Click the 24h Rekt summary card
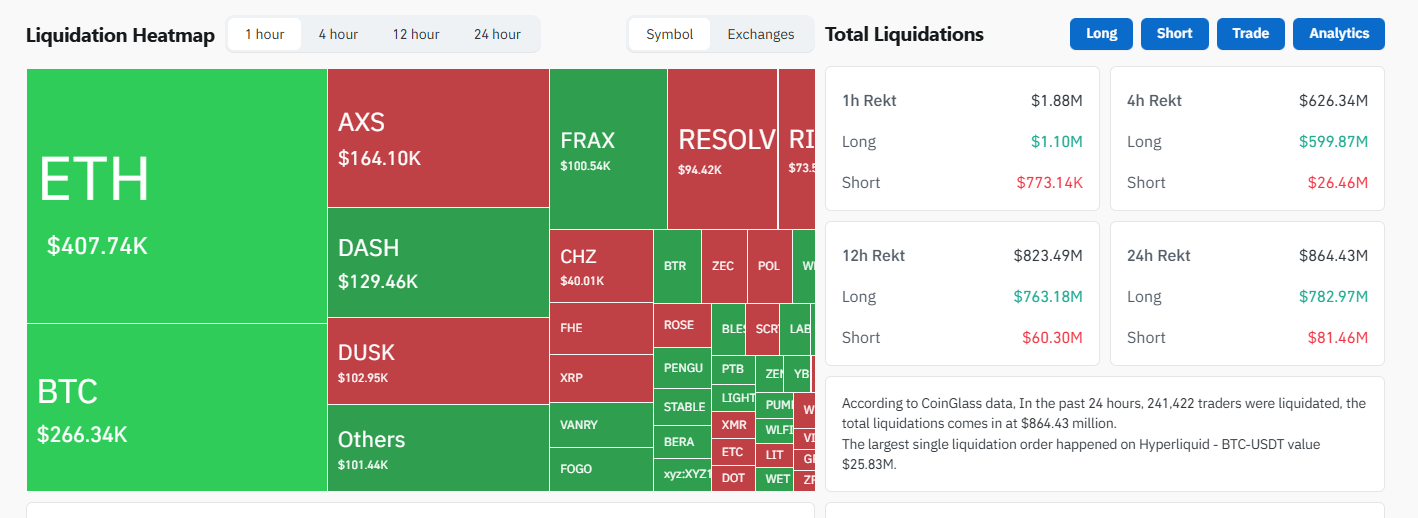1418x518 pixels. [x=1247, y=293]
